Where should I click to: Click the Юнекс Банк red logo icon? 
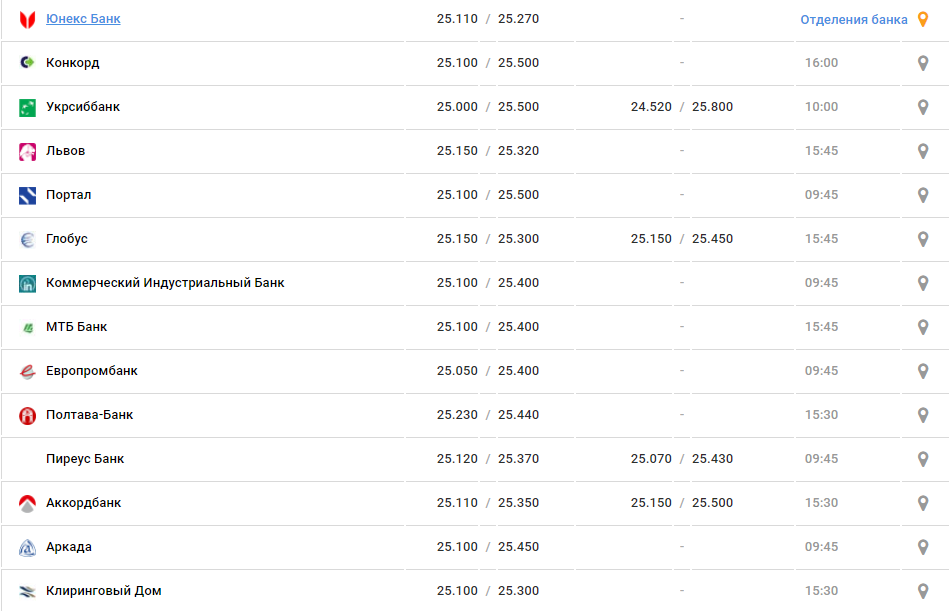pyautogui.click(x=27, y=19)
